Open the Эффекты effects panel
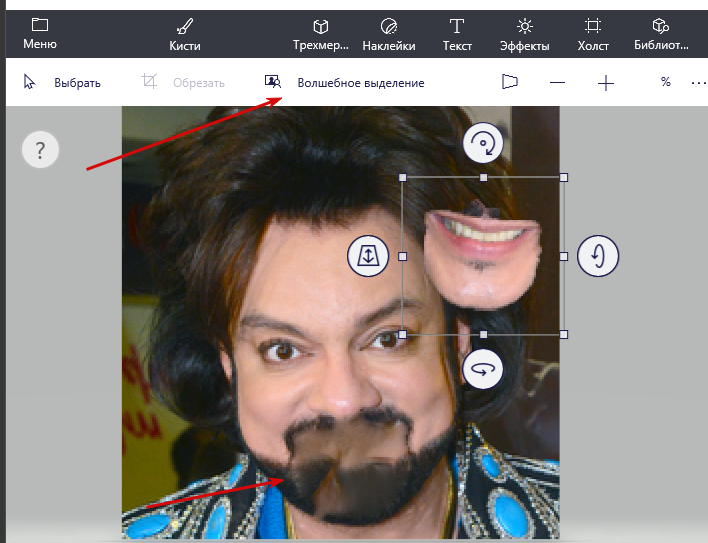 coord(525,33)
